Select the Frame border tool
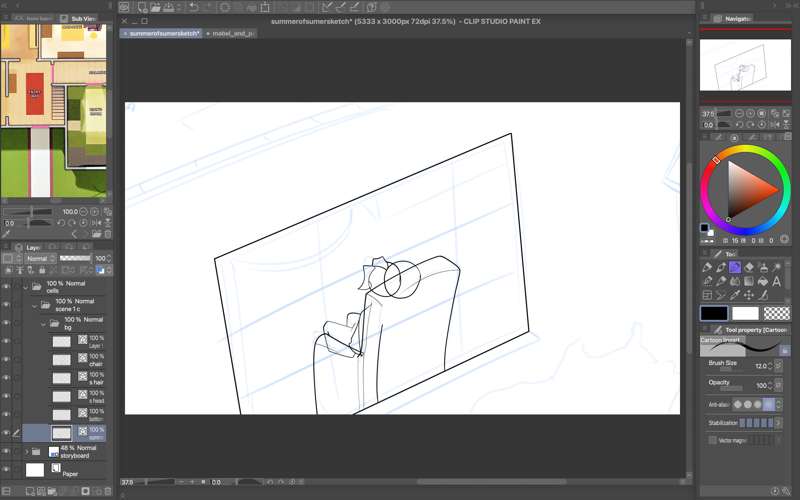The height and width of the screenshot is (500, 800). tap(707, 295)
